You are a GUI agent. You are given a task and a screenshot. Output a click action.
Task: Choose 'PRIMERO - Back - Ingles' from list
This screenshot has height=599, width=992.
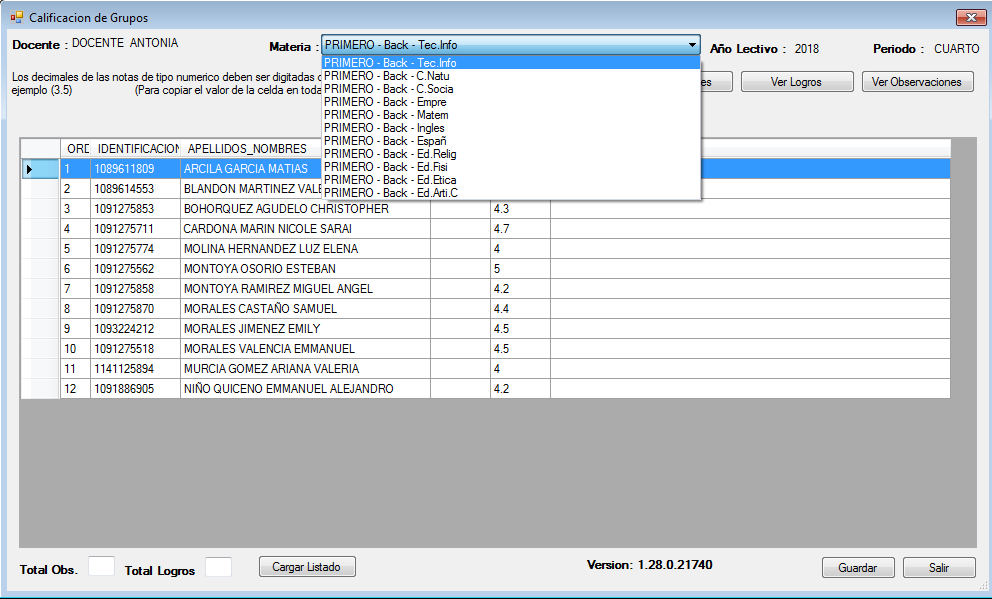pos(371,128)
